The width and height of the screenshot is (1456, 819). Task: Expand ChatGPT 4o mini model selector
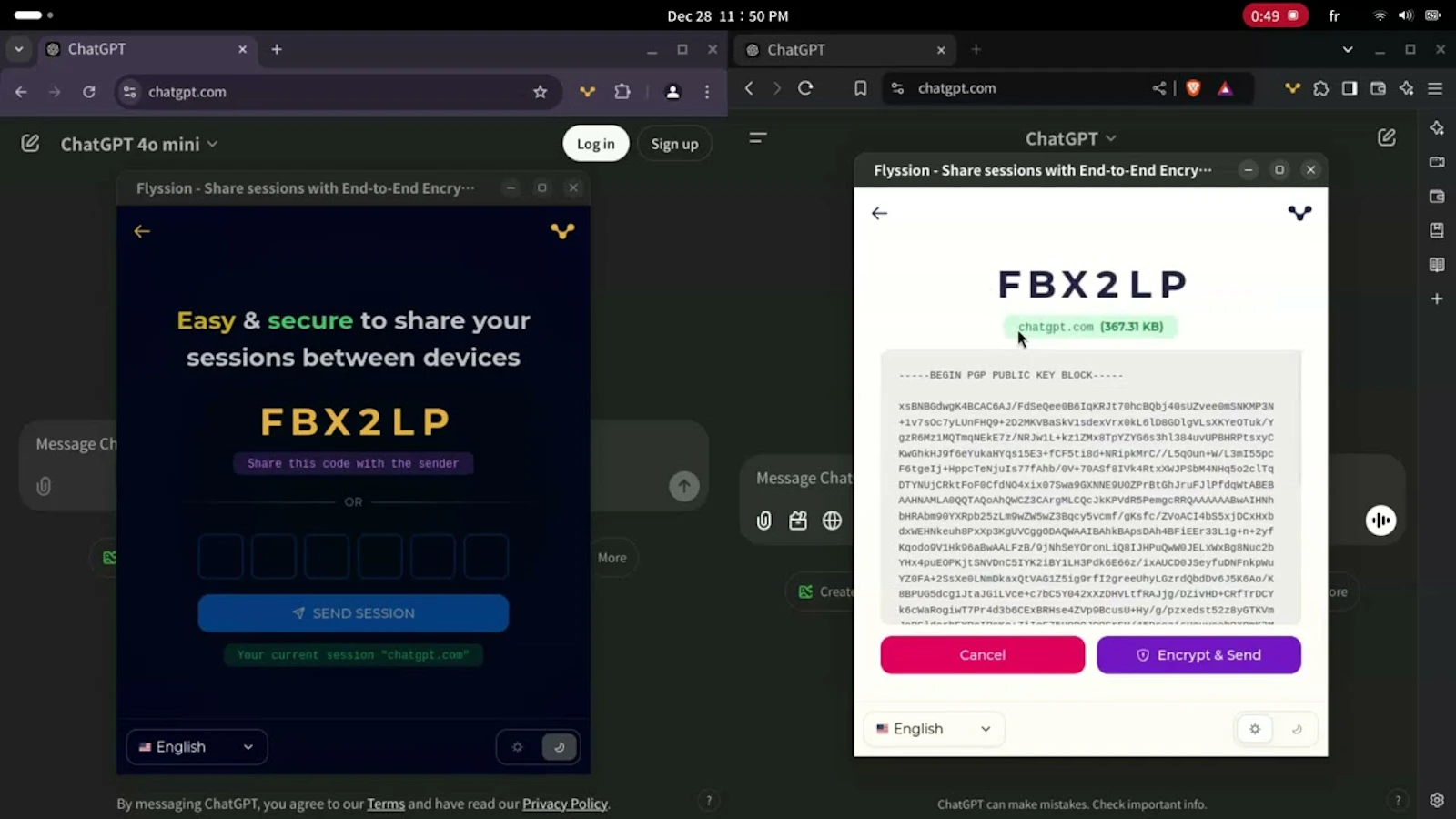(x=139, y=144)
